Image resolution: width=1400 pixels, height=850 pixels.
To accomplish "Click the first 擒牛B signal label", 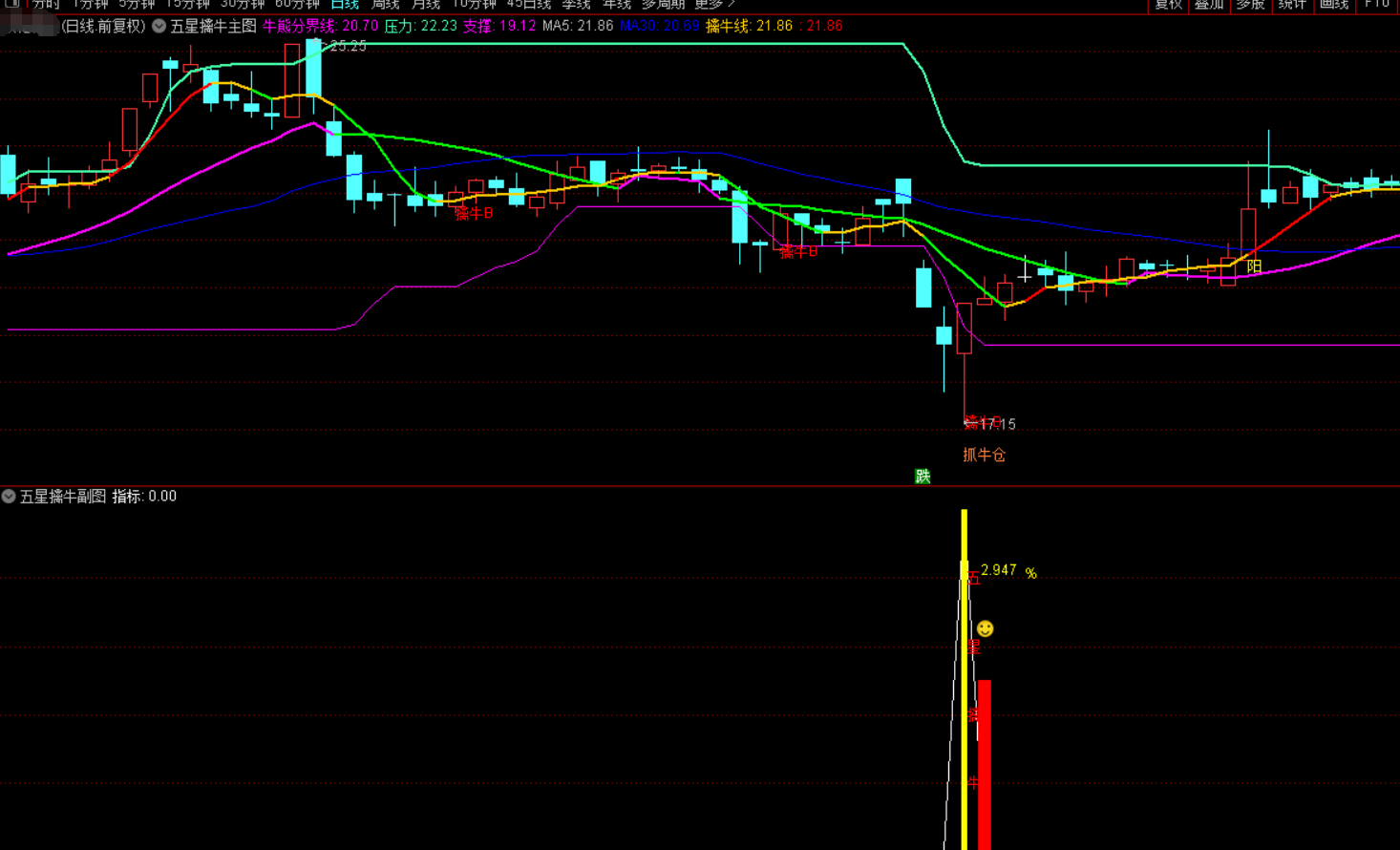I will point(474,214).
